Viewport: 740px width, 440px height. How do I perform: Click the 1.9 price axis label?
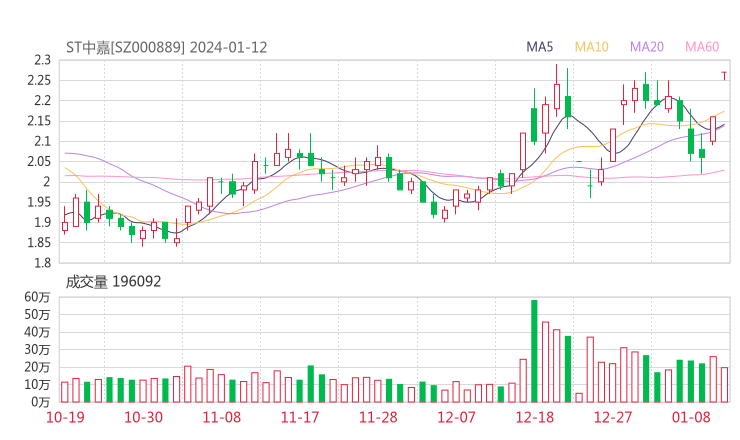(x=42, y=222)
